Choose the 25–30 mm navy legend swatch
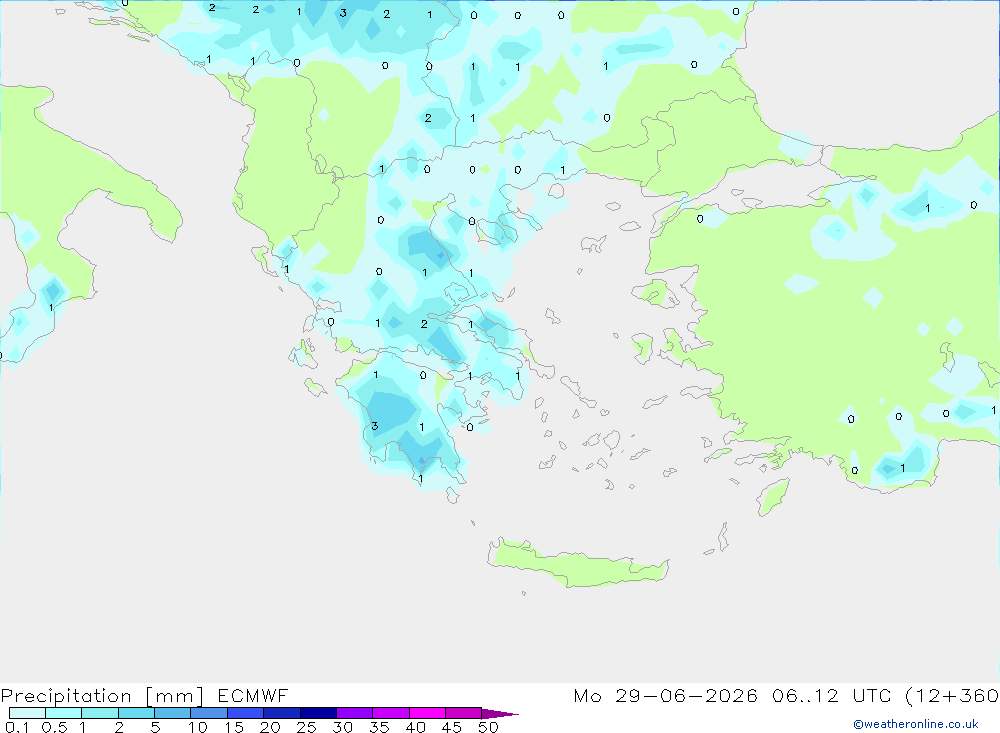 (318, 713)
